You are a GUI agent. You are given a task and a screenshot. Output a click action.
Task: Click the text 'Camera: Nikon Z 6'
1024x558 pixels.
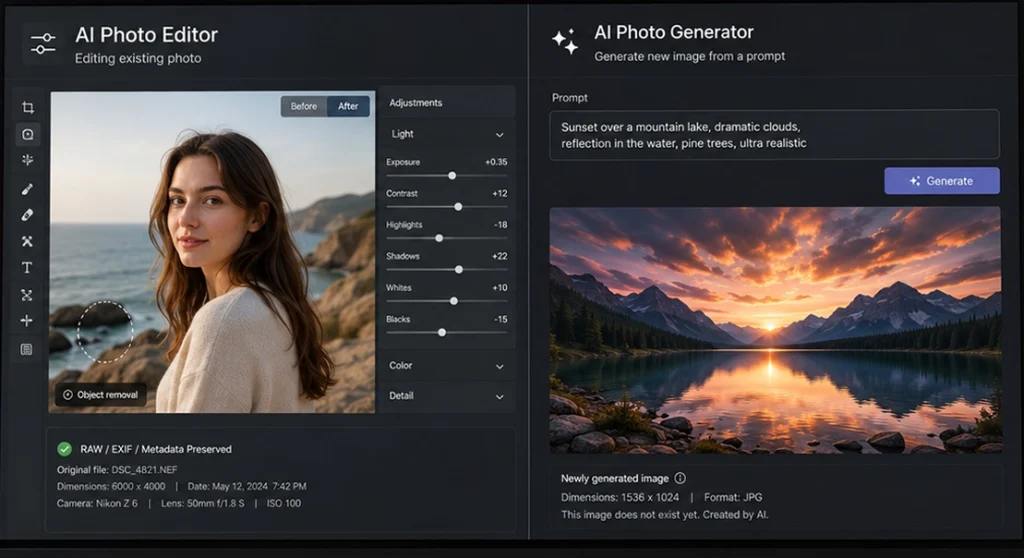pos(97,504)
